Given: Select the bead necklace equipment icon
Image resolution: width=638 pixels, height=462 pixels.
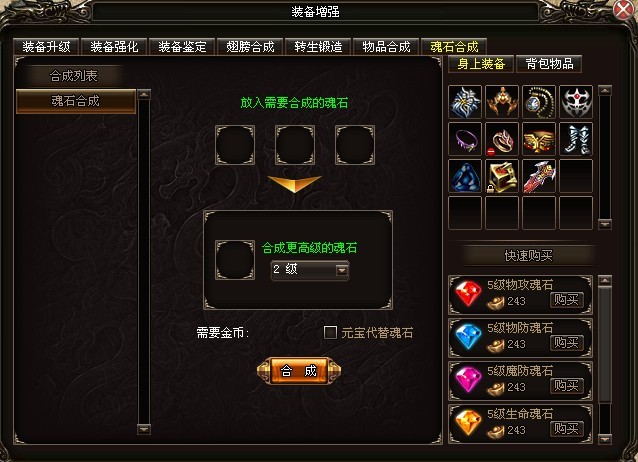Looking at the screenshot, I should pos(539,102).
